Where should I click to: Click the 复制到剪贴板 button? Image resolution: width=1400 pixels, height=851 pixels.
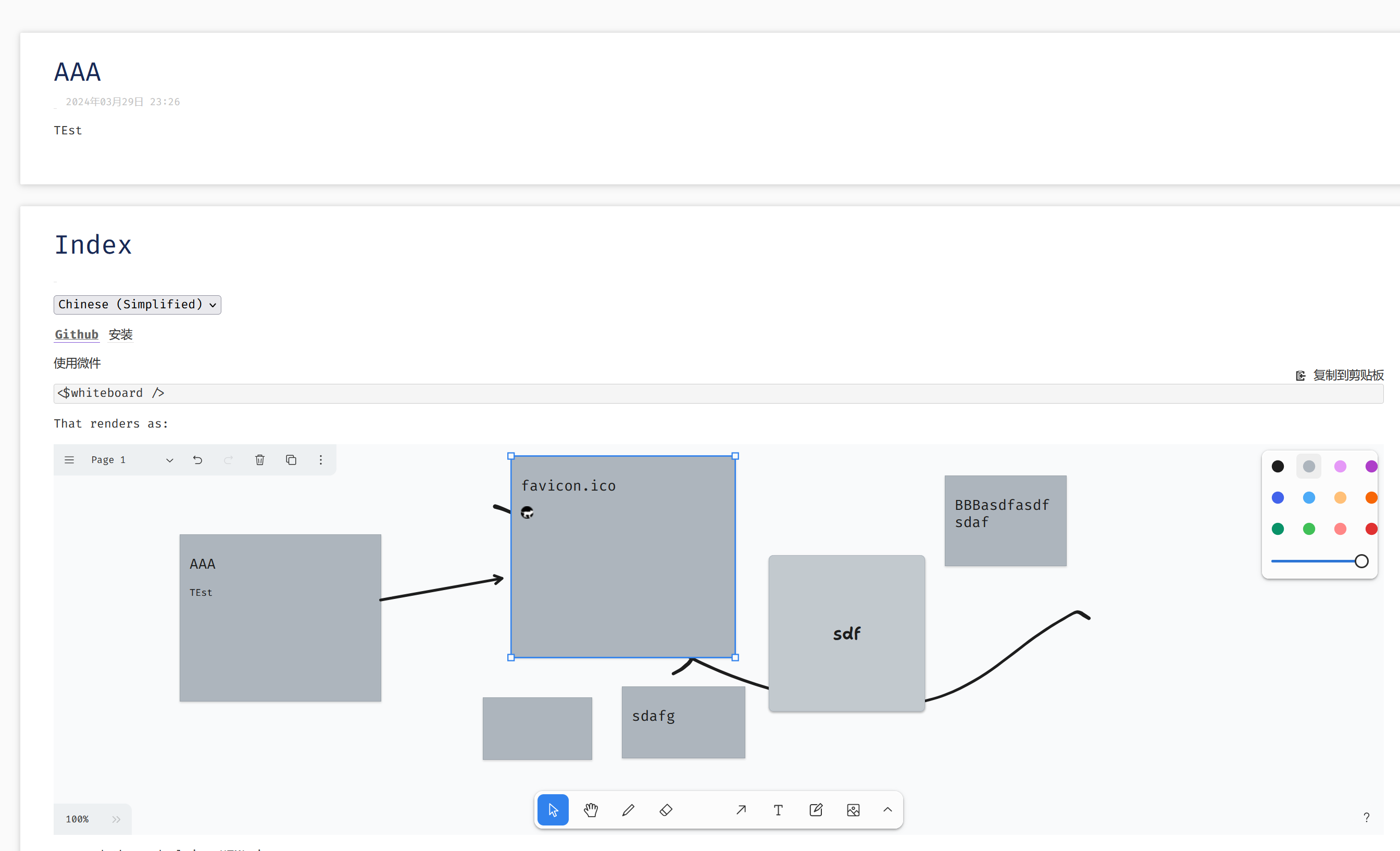coord(1340,375)
